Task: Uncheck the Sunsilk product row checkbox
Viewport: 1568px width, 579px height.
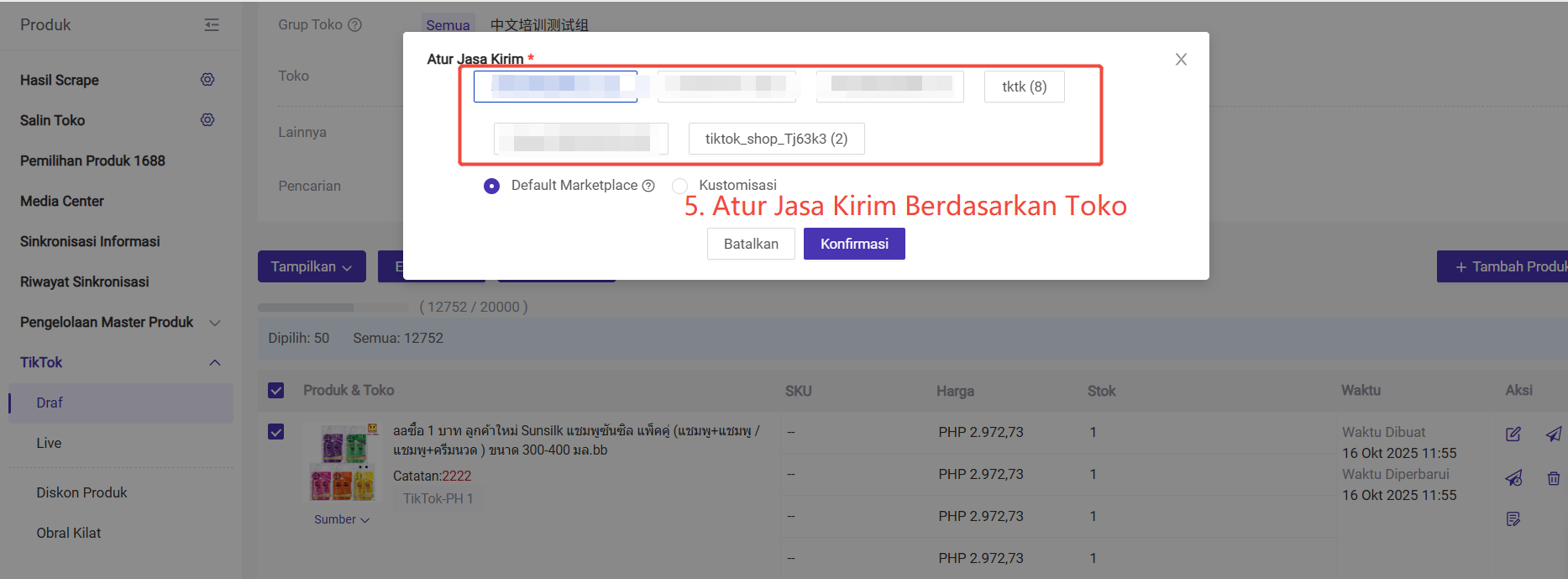Action: (276, 432)
